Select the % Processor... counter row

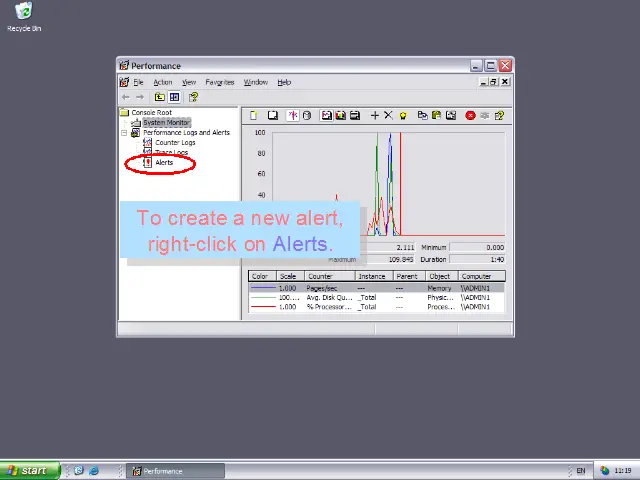click(x=376, y=307)
